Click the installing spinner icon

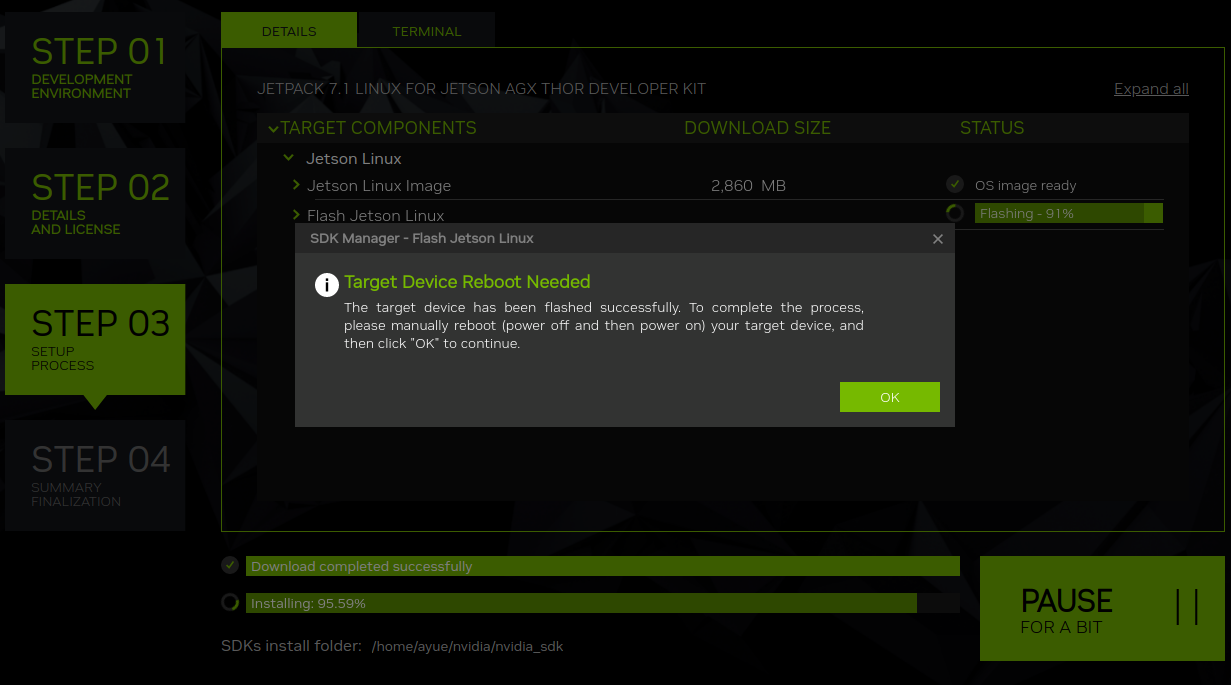pyautogui.click(x=230, y=602)
